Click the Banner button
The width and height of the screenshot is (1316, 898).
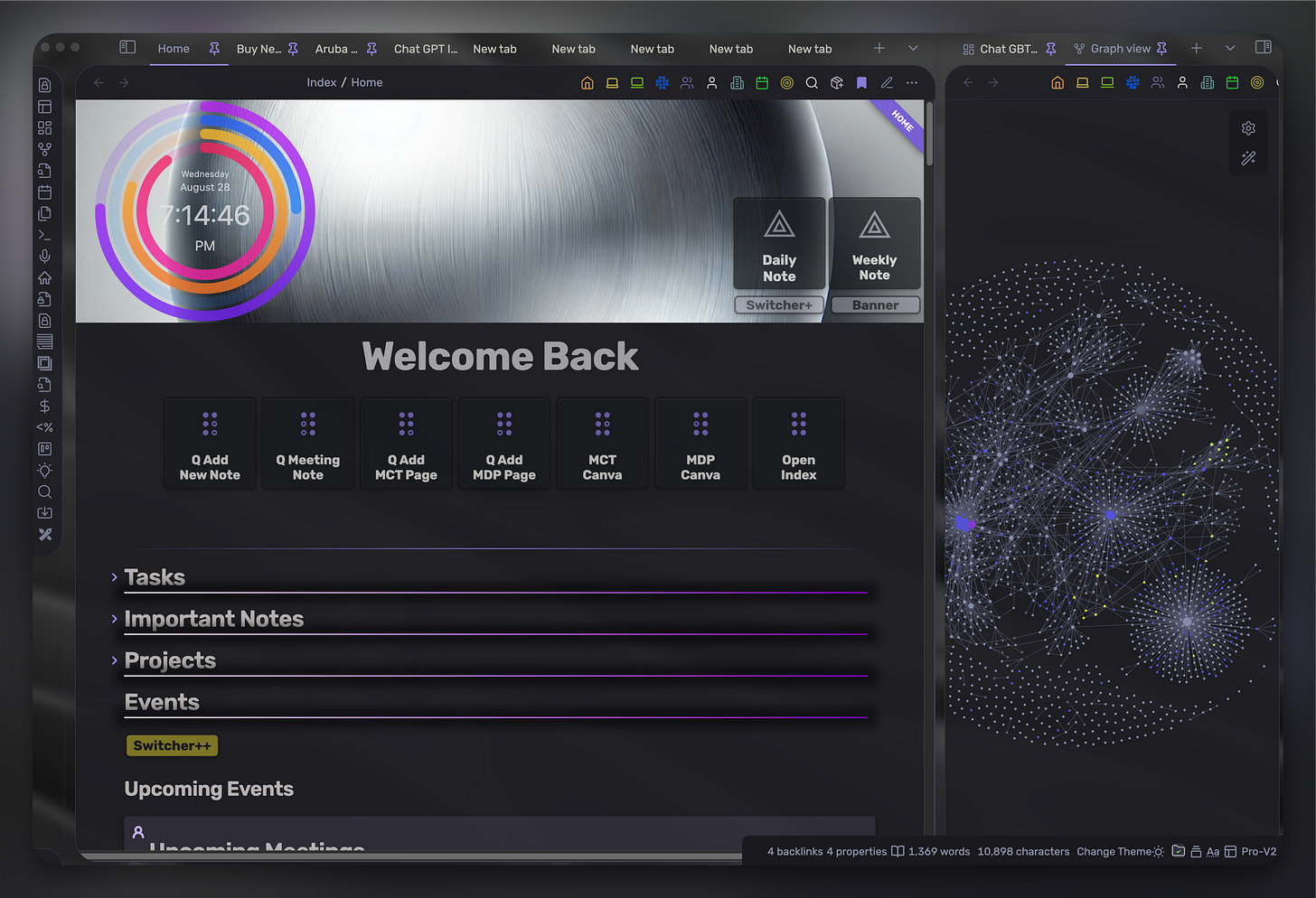click(875, 305)
